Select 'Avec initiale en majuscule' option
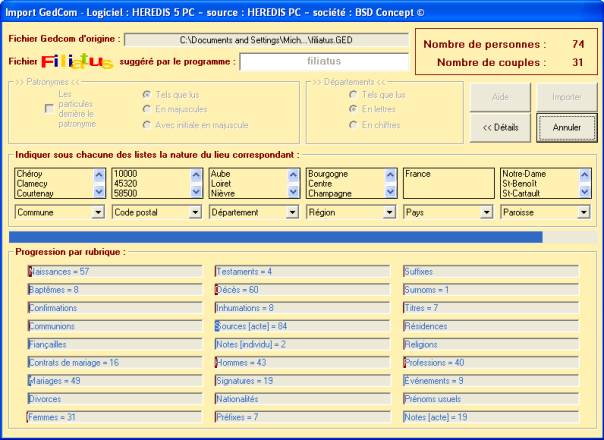Screen dimensions: 604x440 (x=146, y=125)
